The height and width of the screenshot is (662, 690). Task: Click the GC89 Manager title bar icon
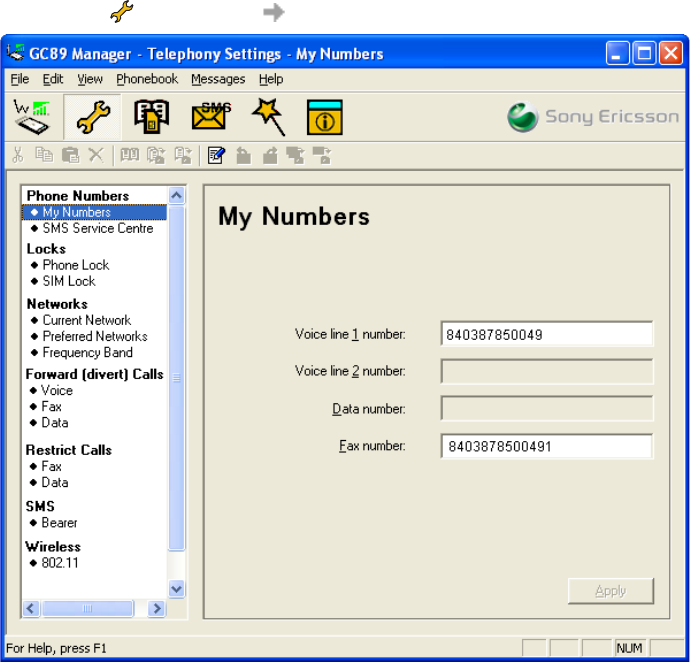click(15, 53)
